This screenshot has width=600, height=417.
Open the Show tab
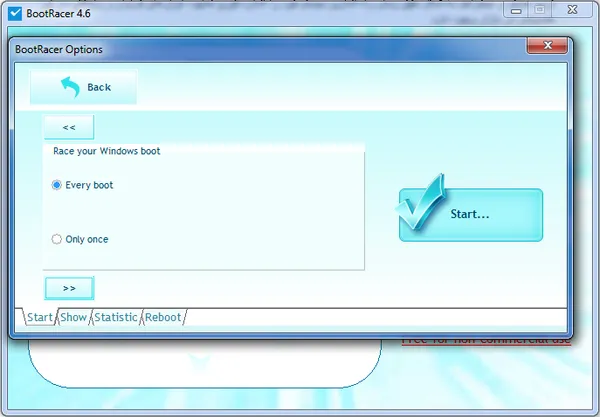coord(73,317)
